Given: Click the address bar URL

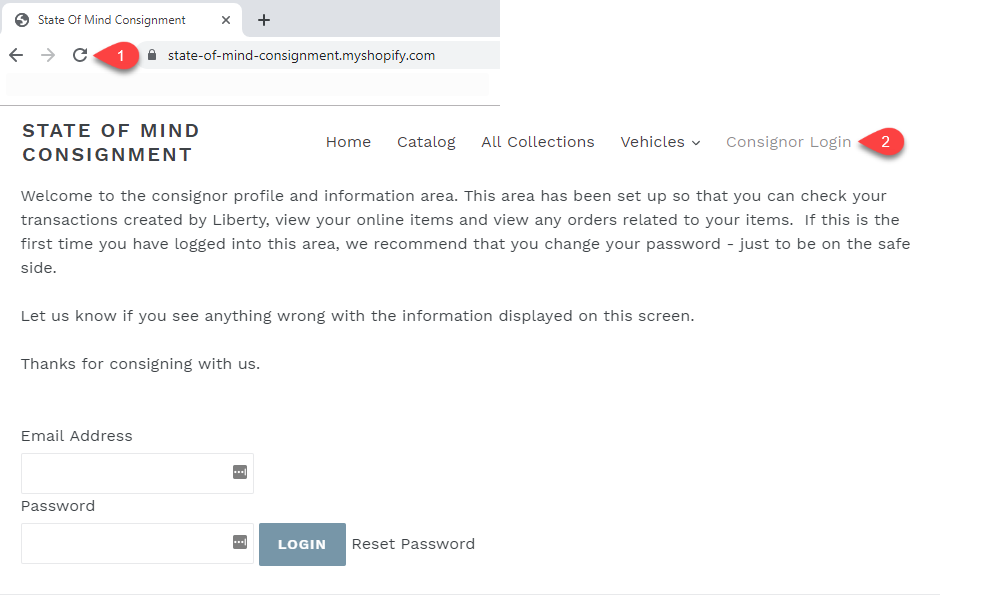Looking at the screenshot, I should 302,56.
